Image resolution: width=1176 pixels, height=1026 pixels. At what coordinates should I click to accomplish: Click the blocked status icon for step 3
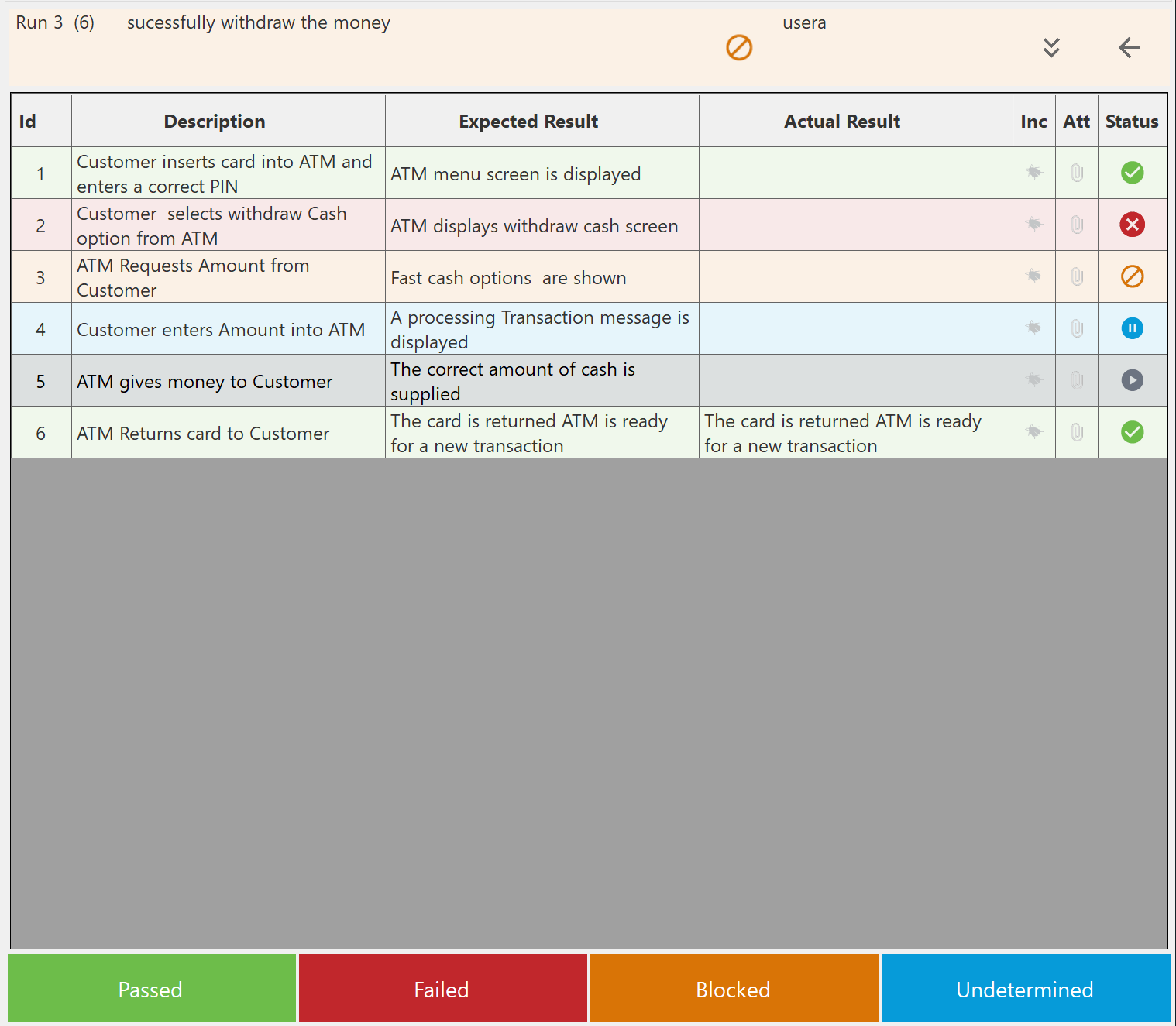click(1132, 276)
